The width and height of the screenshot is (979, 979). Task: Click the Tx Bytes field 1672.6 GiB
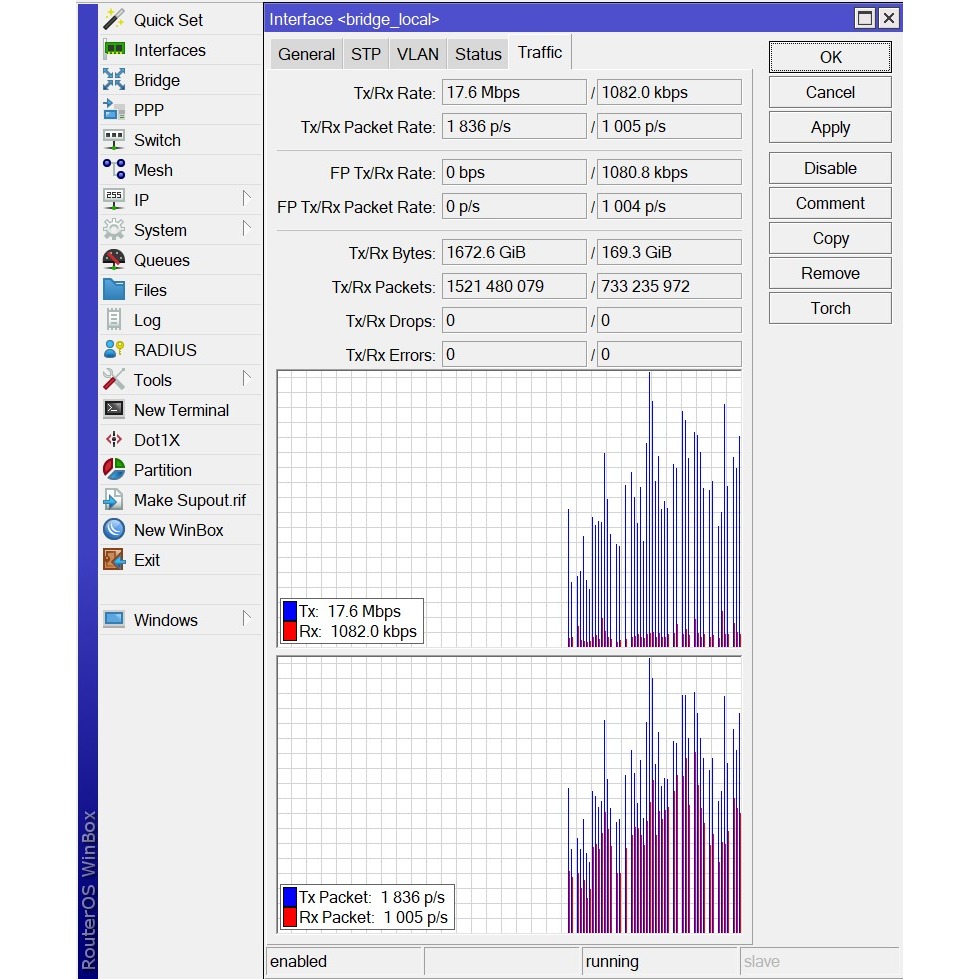point(514,252)
